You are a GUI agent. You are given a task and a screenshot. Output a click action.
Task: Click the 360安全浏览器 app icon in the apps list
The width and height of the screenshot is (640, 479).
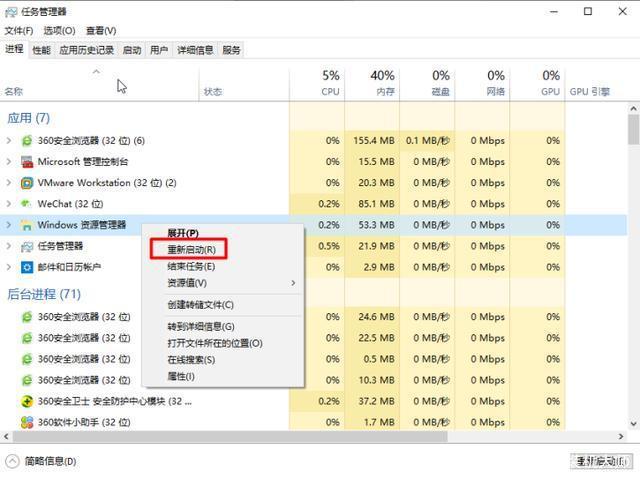[x=27, y=141]
